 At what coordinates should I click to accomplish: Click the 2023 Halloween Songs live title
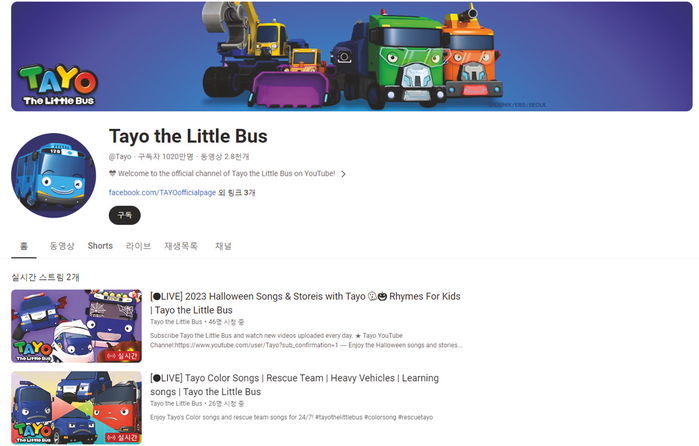(305, 303)
